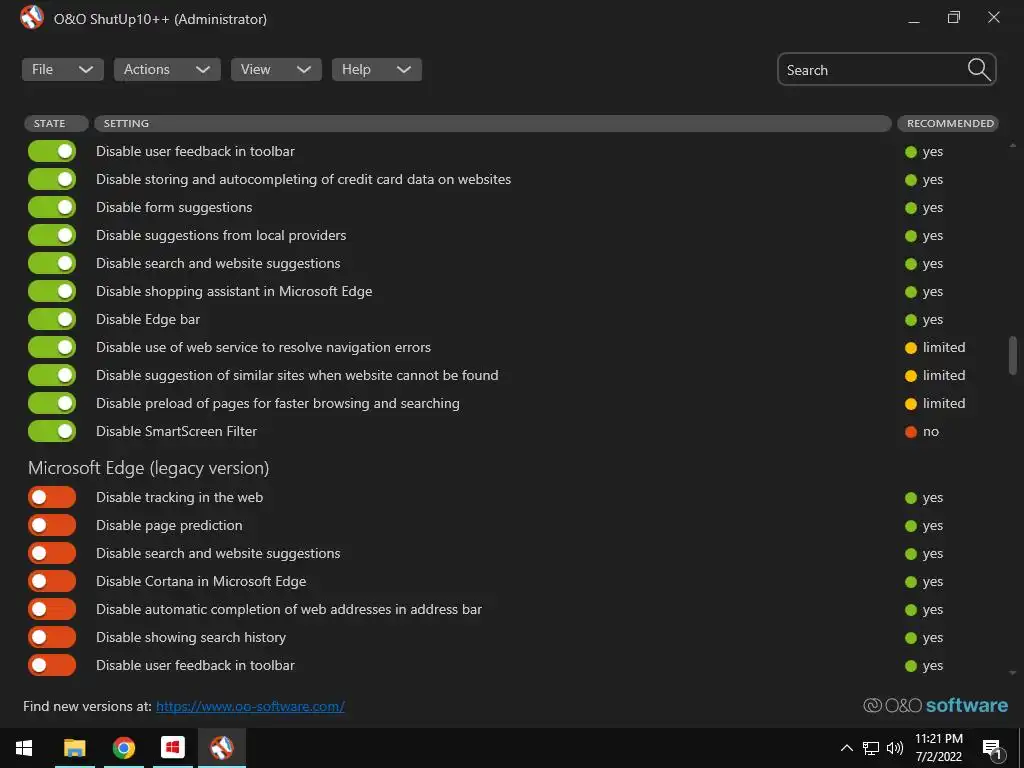Open the oo-software.com link
The width and height of the screenshot is (1024, 768).
point(250,707)
